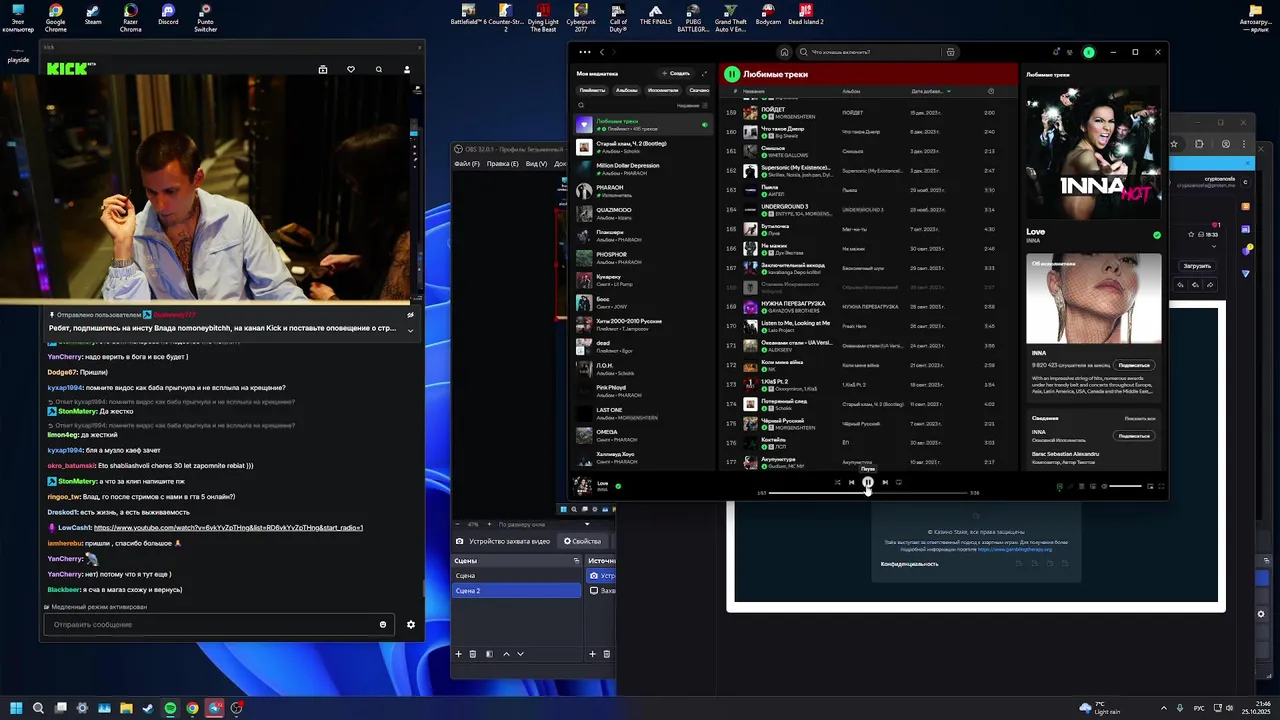Open emoji picker in Kick chat
Viewport: 1280px width, 720px height.
coord(383,624)
